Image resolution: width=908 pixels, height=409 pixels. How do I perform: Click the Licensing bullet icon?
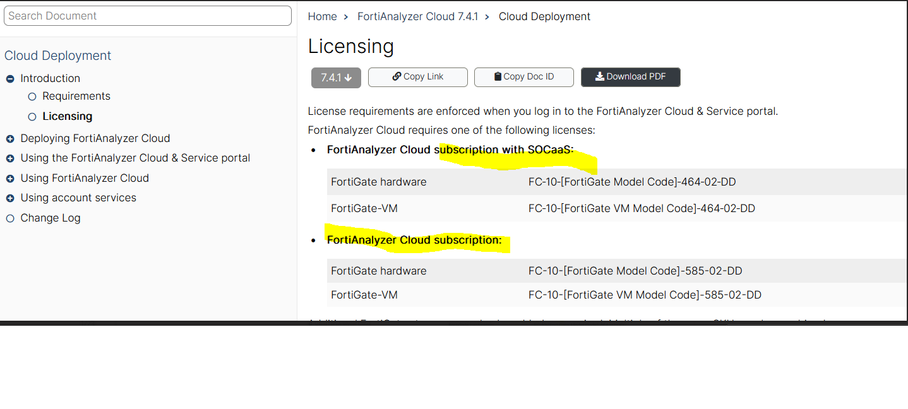[32, 117]
